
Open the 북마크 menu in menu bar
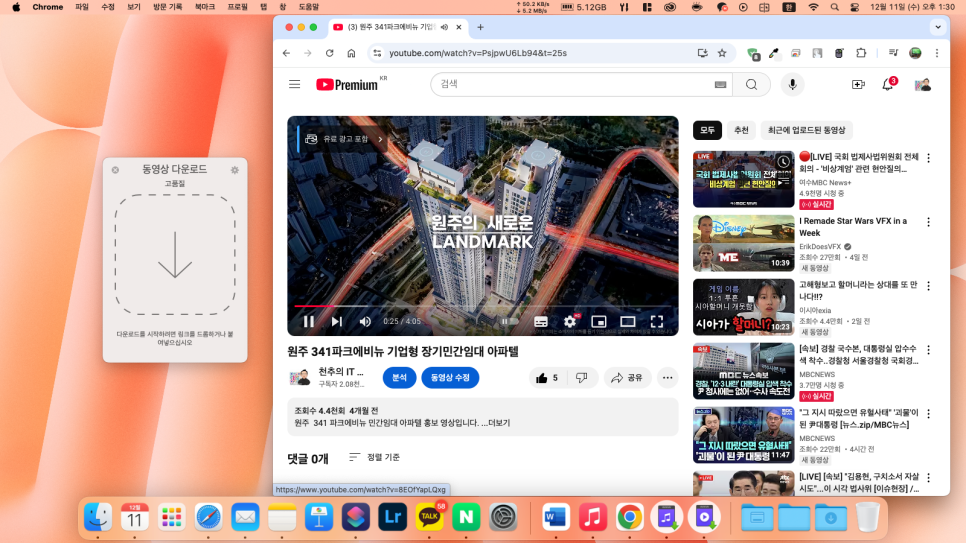click(x=205, y=7)
